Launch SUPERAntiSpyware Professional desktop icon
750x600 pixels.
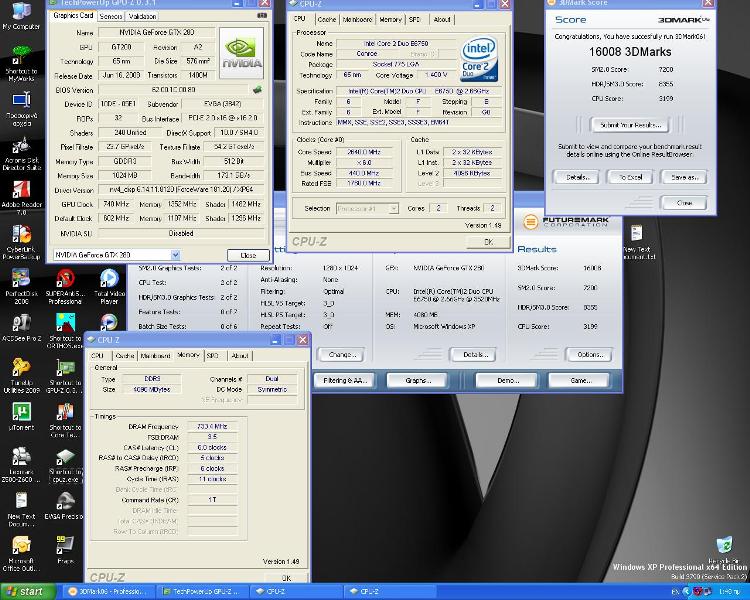point(65,287)
